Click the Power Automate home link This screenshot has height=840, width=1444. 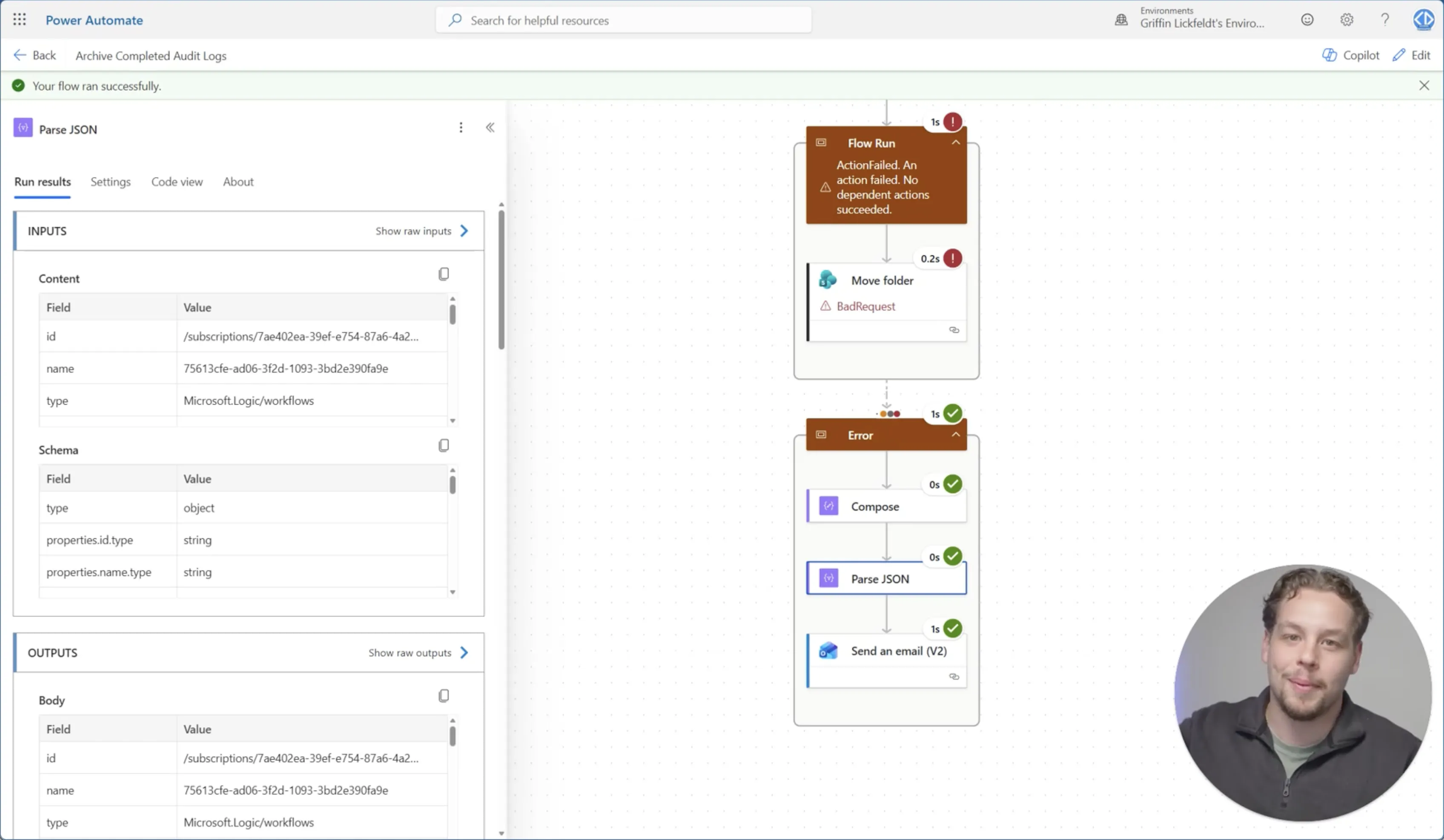pyautogui.click(x=95, y=20)
